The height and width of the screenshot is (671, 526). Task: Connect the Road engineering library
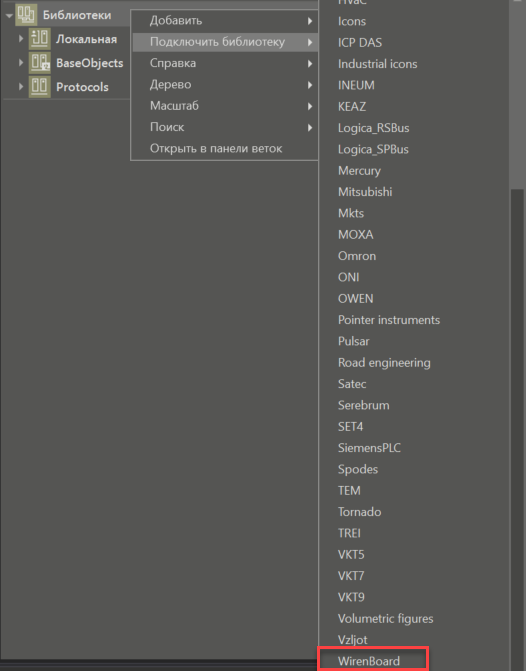coord(384,363)
